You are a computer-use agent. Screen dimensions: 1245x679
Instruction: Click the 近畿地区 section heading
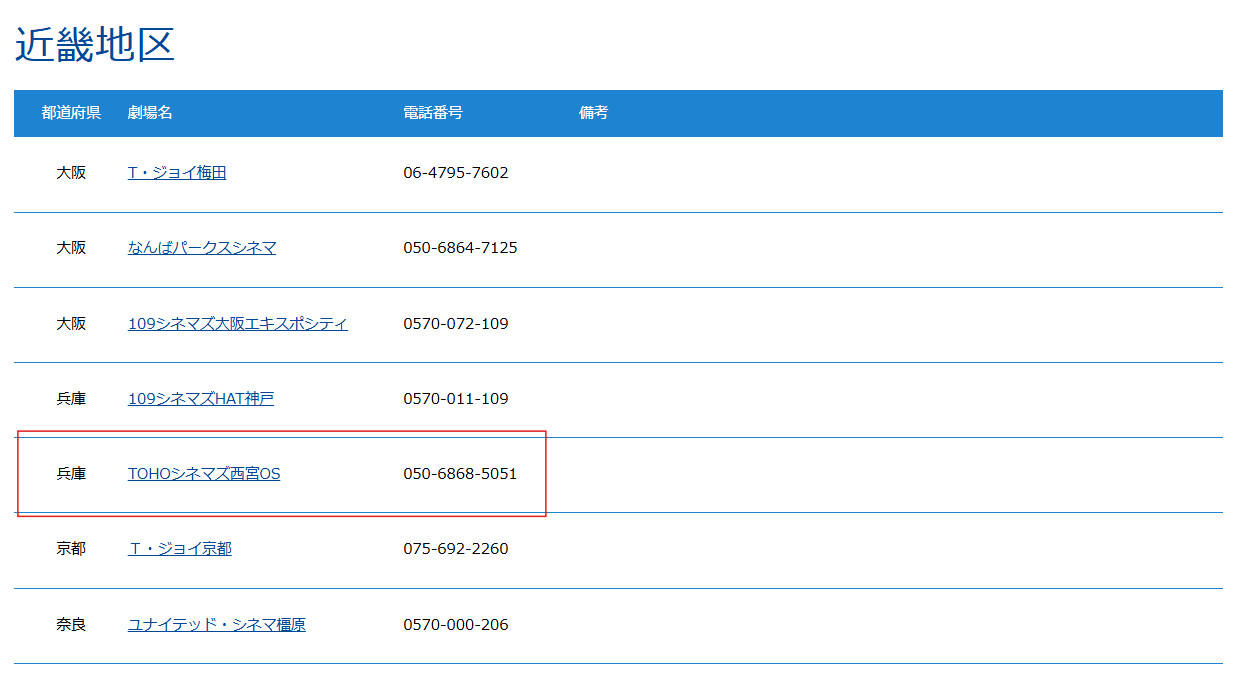click(95, 45)
